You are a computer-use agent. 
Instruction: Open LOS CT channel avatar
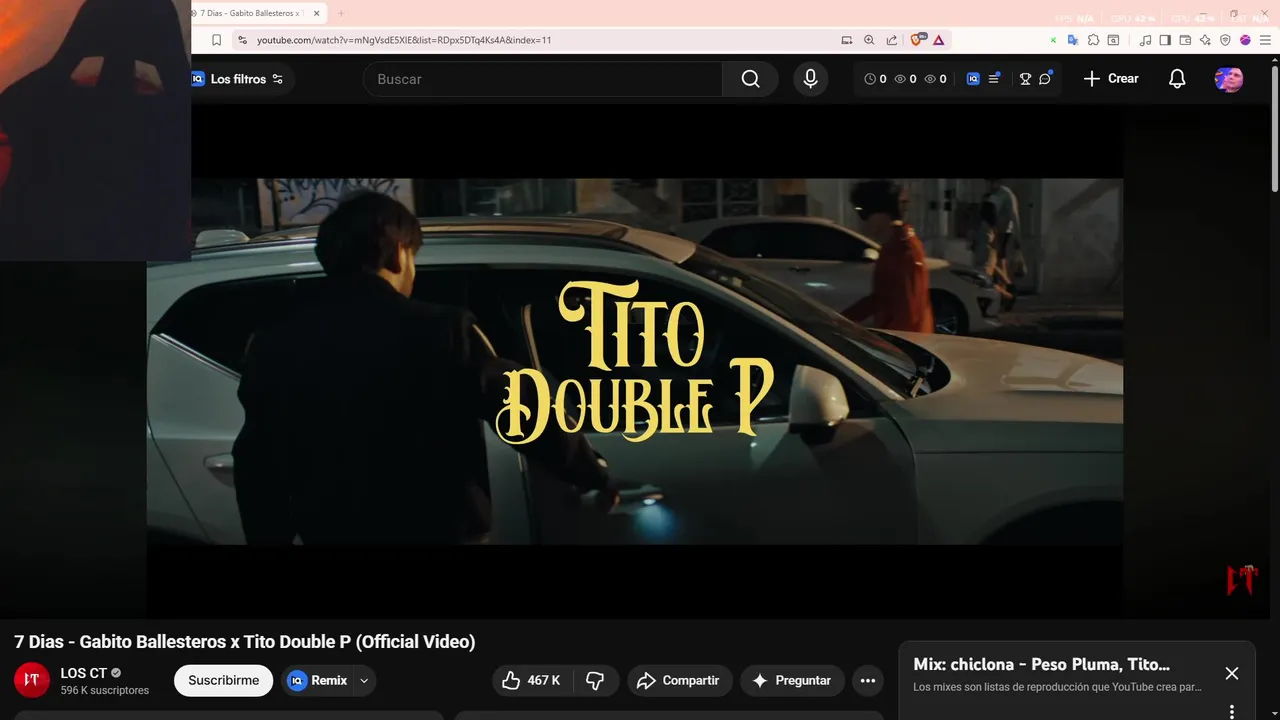(32, 680)
